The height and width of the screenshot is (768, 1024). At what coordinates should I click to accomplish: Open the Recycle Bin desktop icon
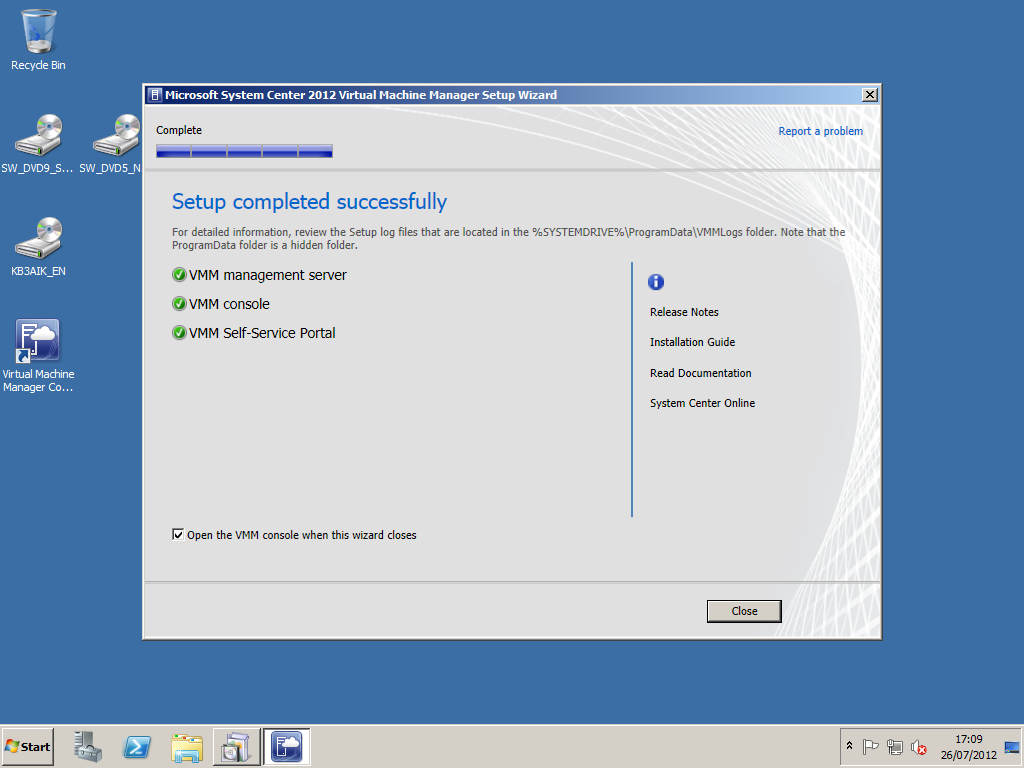tap(38, 39)
